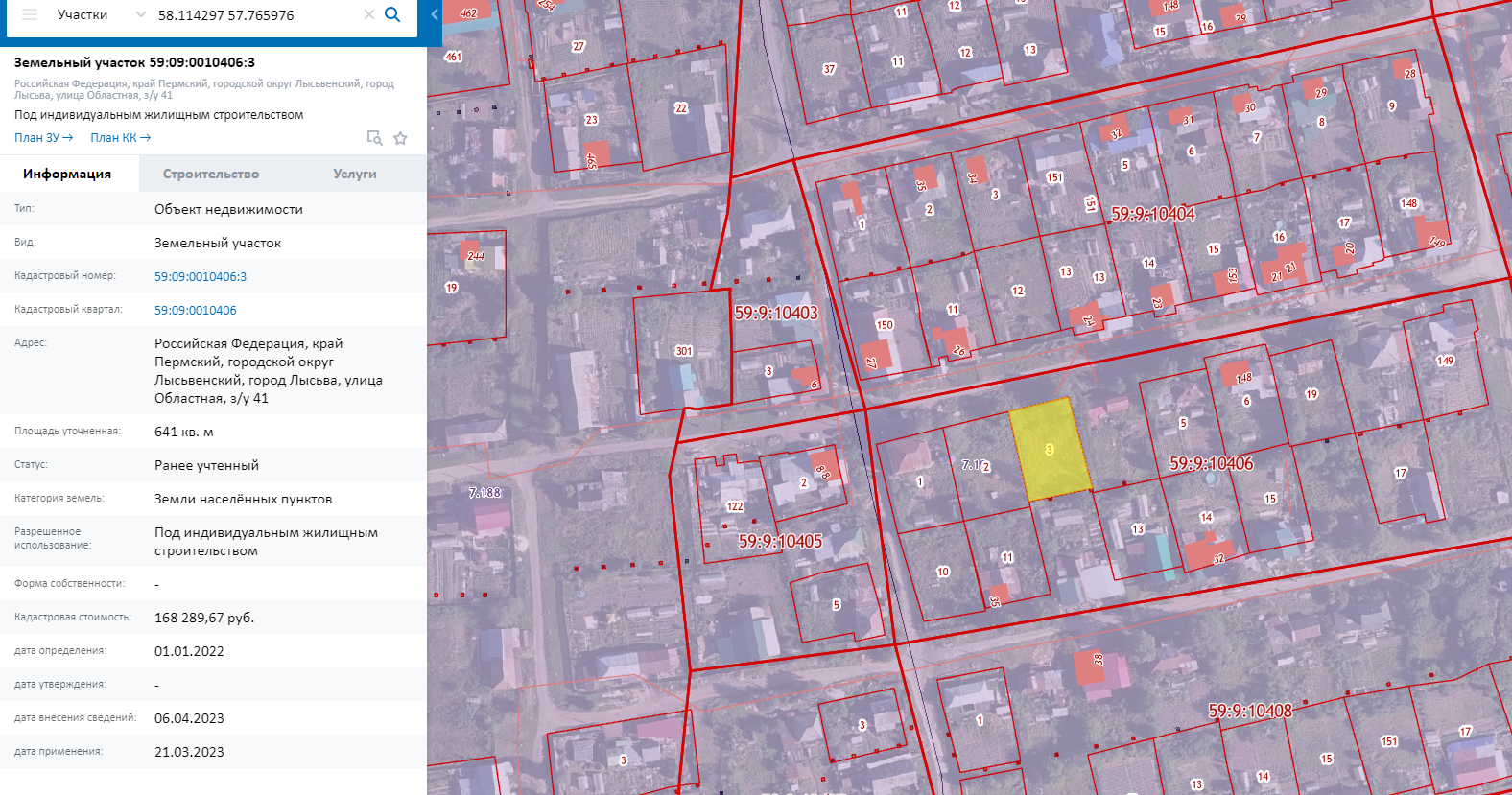The height and width of the screenshot is (795, 1512).
Task: Select the Информация tab
Action: click(x=67, y=174)
